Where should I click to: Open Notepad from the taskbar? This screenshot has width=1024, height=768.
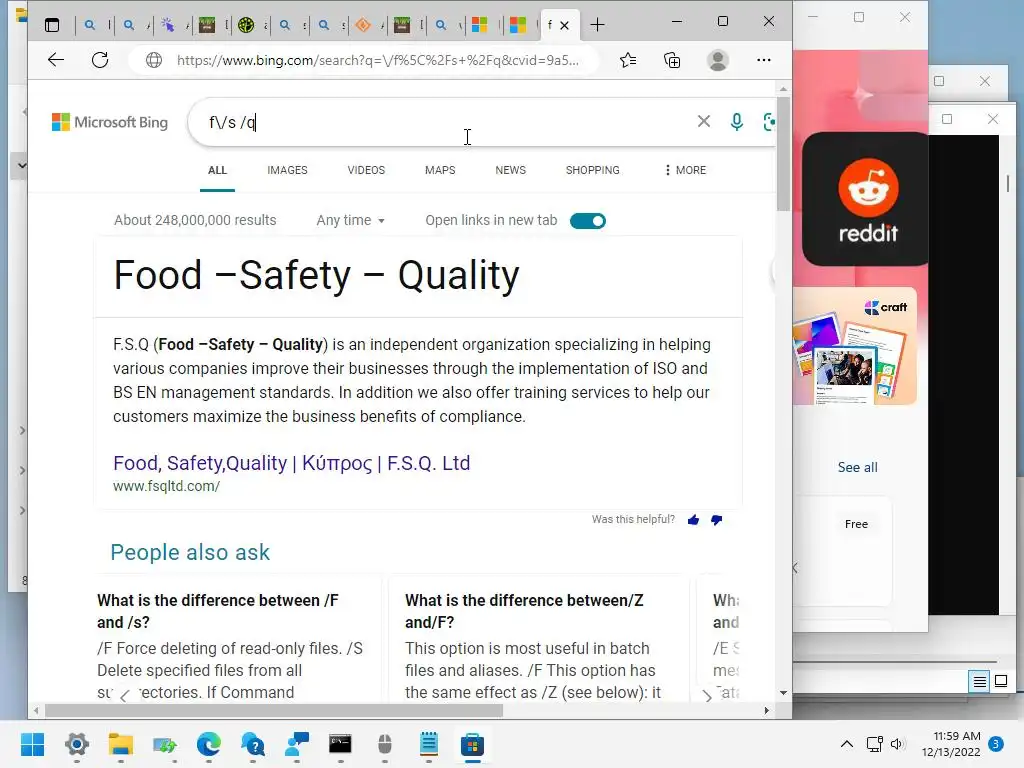[x=428, y=744]
